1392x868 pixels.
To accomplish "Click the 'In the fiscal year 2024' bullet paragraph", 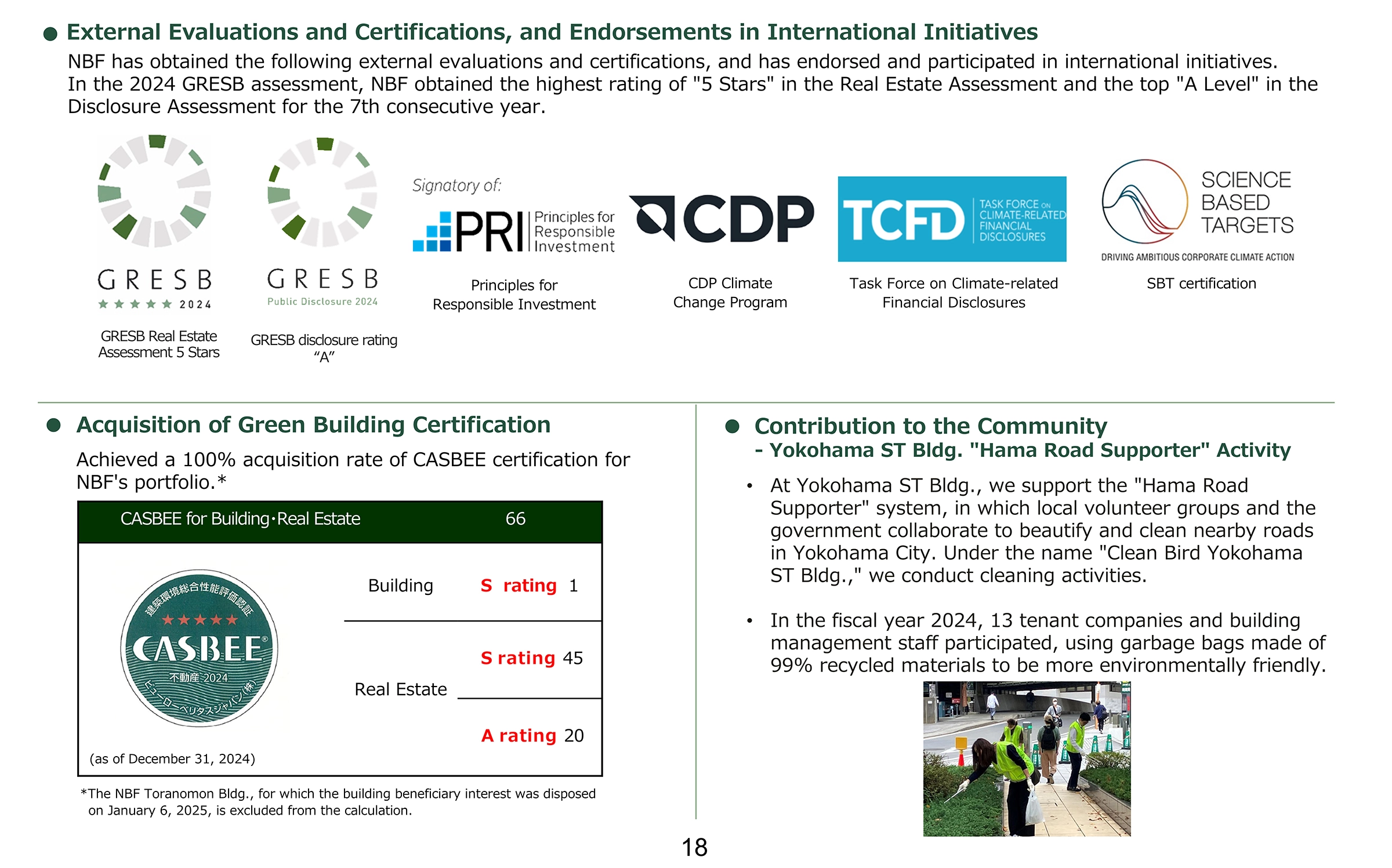I will coord(1048,642).
